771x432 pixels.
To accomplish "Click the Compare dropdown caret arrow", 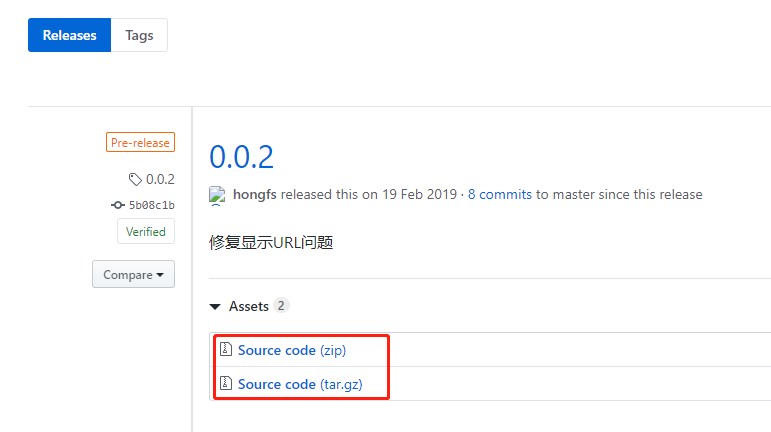I will click(x=160, y=275).
